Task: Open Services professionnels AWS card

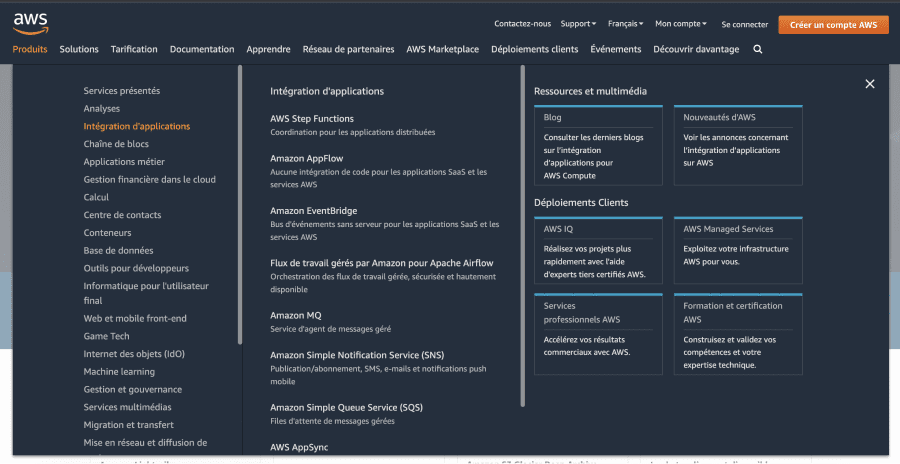Action: (598, 334)
